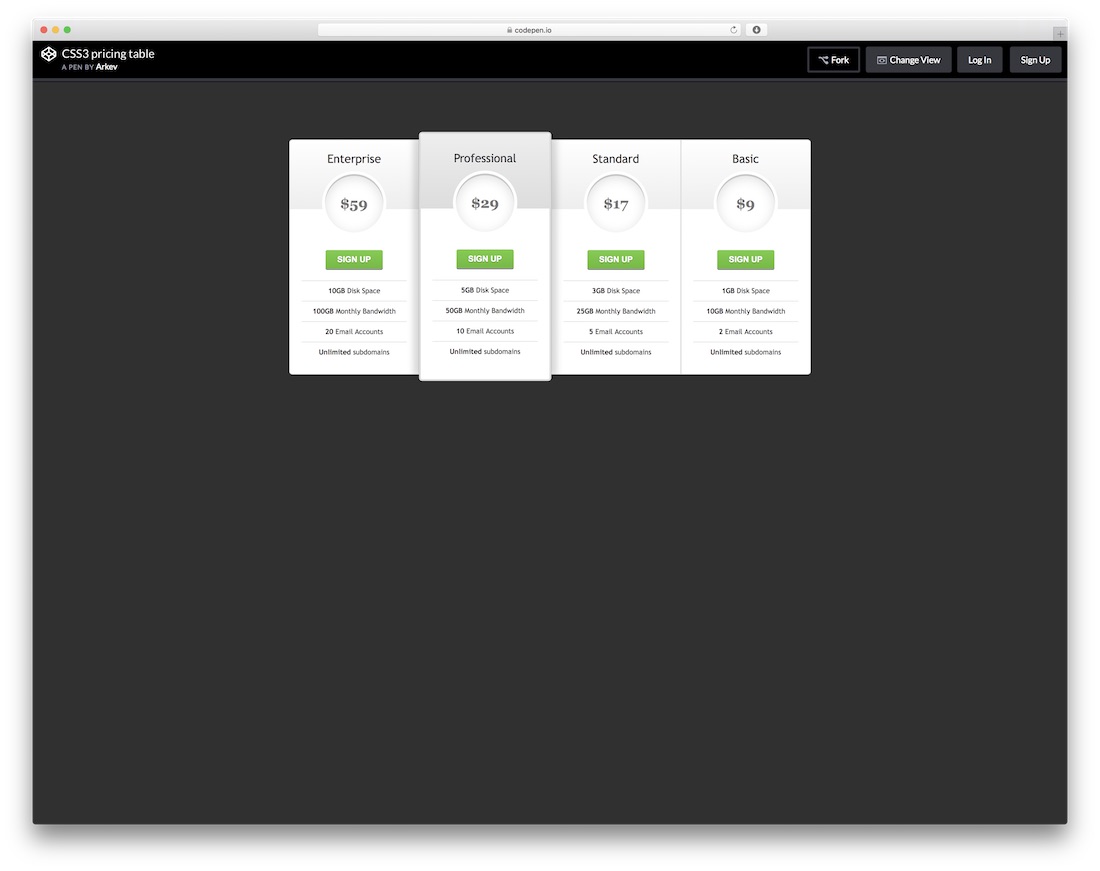
Task: Minimize the Safari window (yellow button)
Action: click(x=55, y=29)
